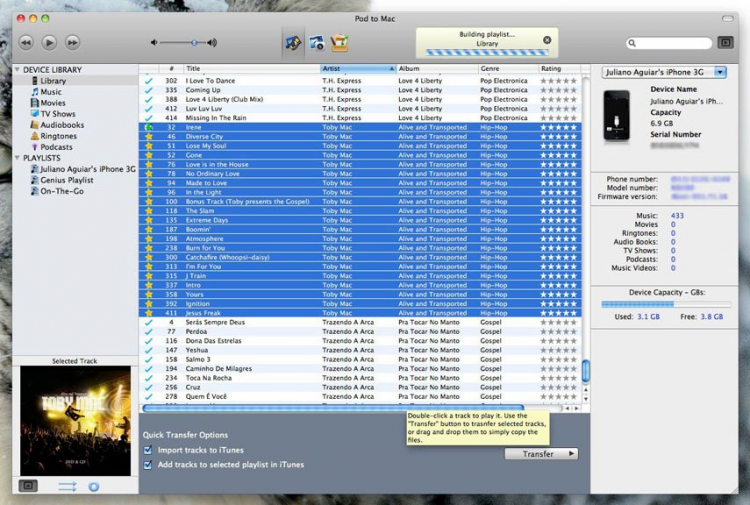
Task: Click the Toby Mac album artwork
Action: (x=75, y=421)
